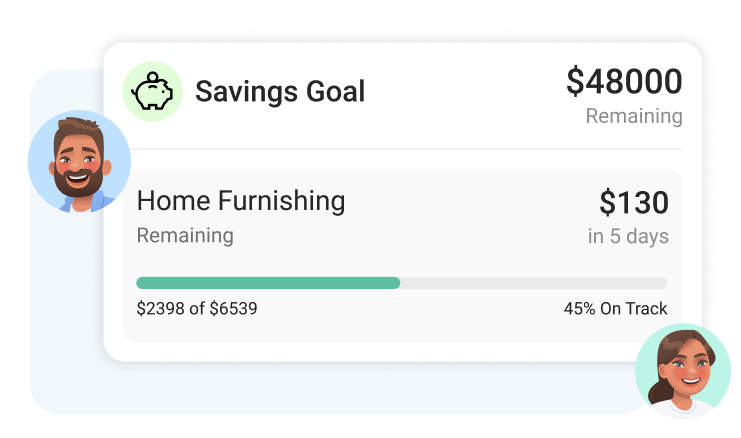Click the green filled part of progress bar

(268, 283)
